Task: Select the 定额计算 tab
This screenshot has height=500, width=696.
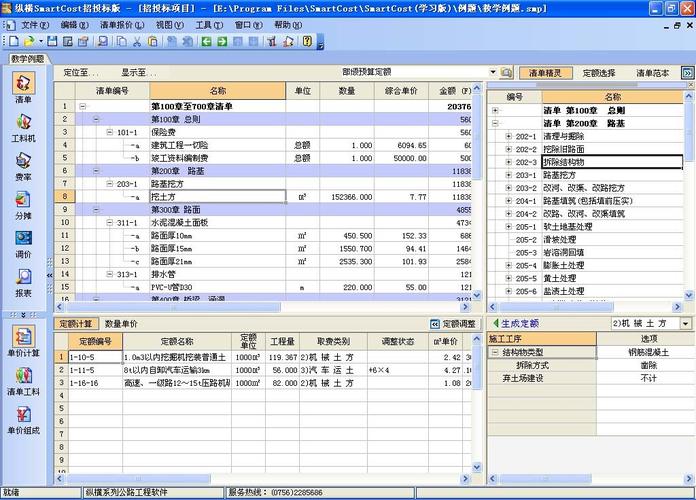Action: pyautogui.click(x=75, y=324)
